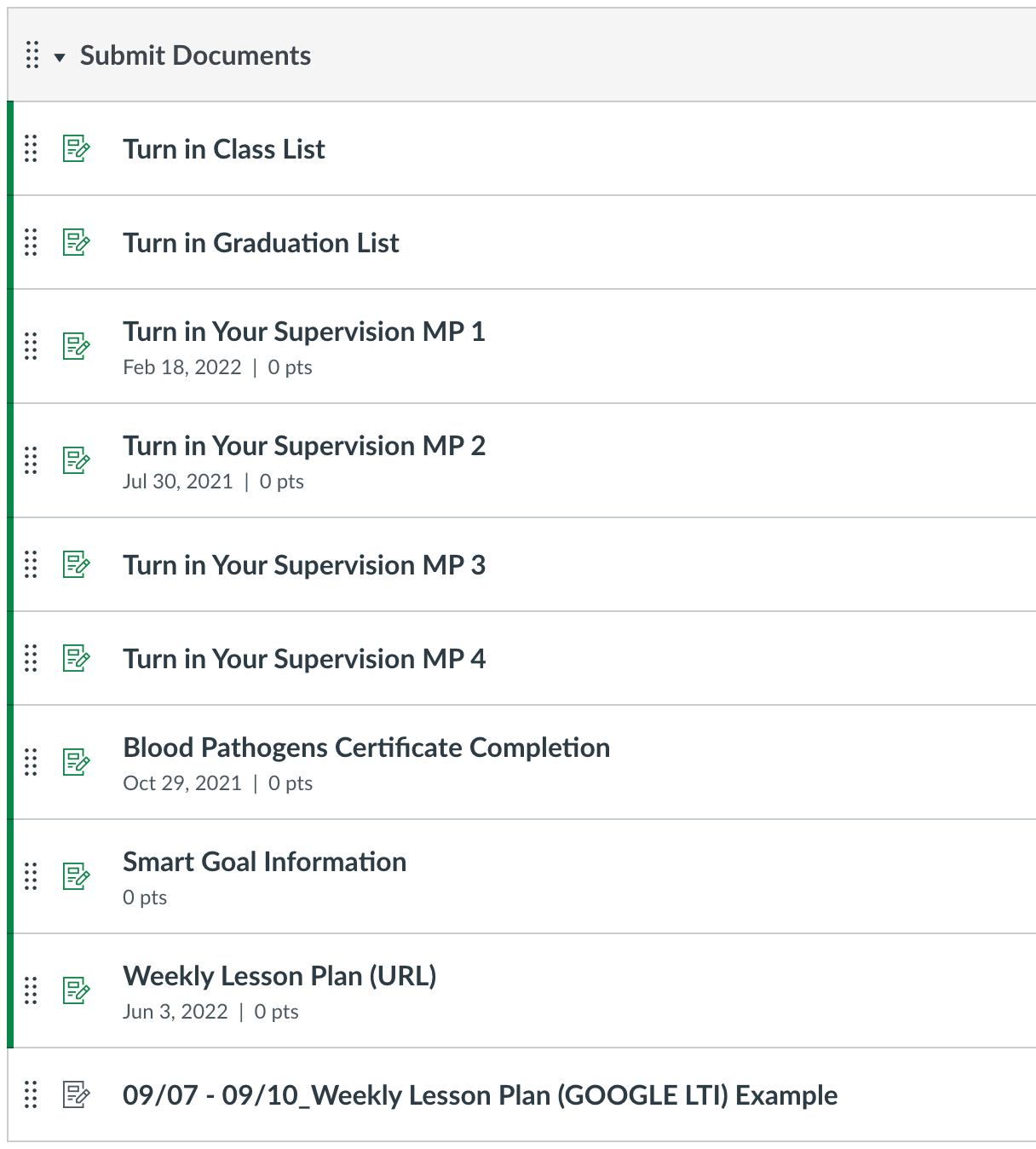Select the assignment icon next to Supervision MP 1
This screenshot has width=1036, height=1149.
(75, 348)
